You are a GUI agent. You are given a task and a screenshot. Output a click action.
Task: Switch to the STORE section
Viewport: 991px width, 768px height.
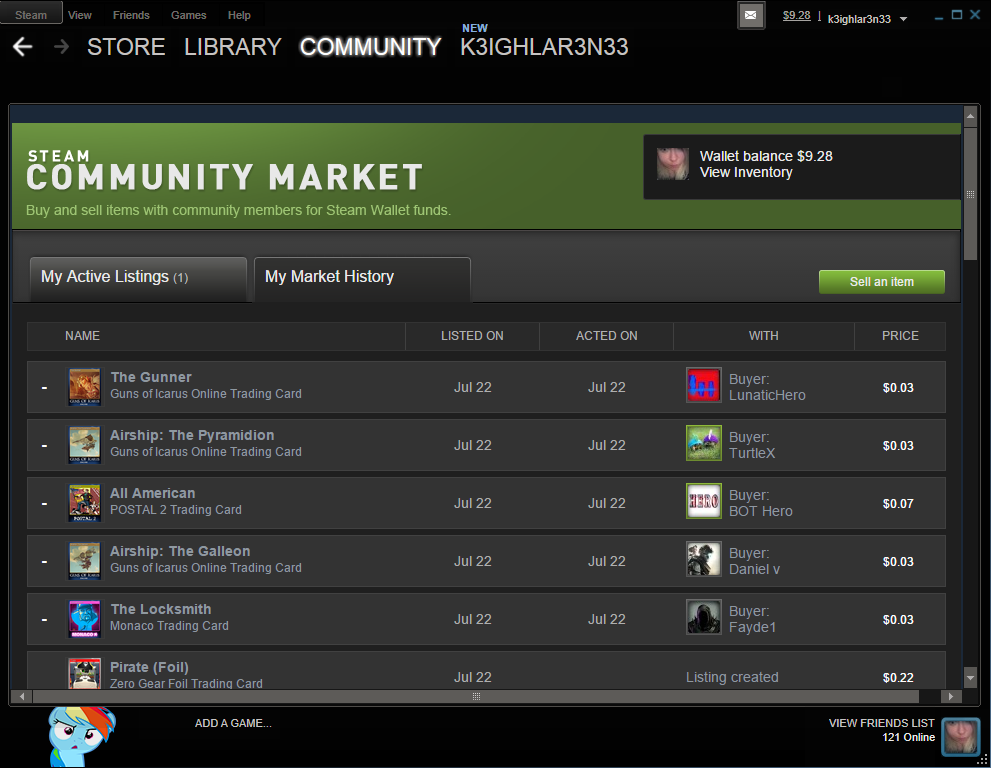[126, 47]
